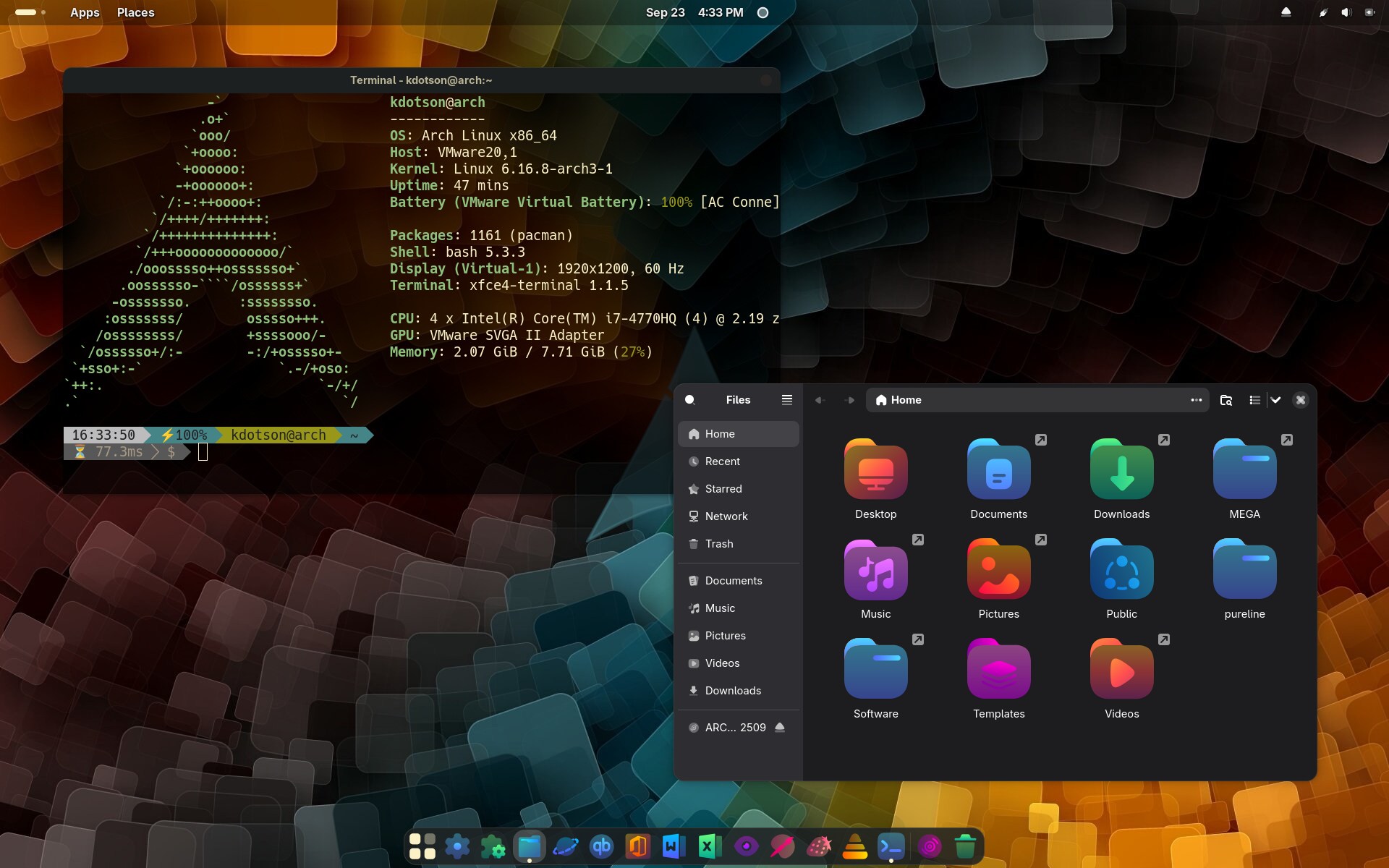
Task: Open the Files main hamburger menu
Action: pos(787,400)
